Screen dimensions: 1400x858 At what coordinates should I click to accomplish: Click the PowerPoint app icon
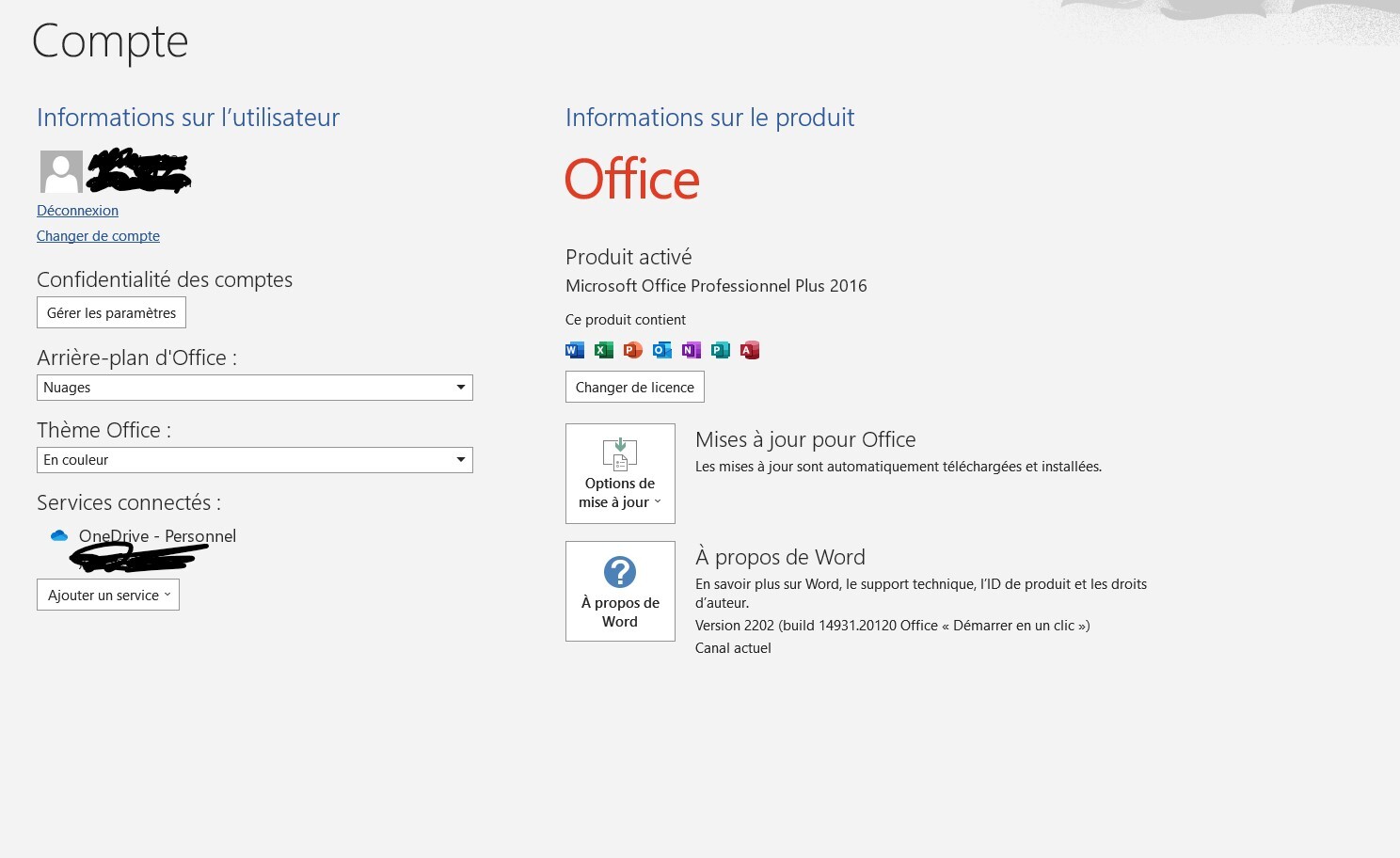(x=633, y=350)
